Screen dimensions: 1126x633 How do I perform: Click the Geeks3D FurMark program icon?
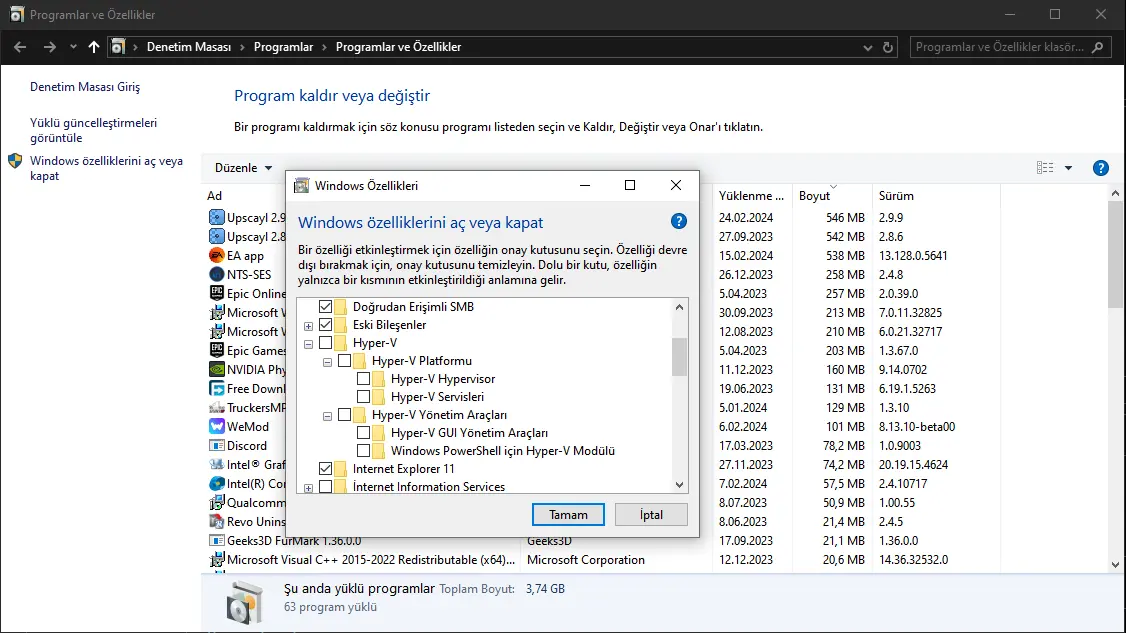[216, 540]
